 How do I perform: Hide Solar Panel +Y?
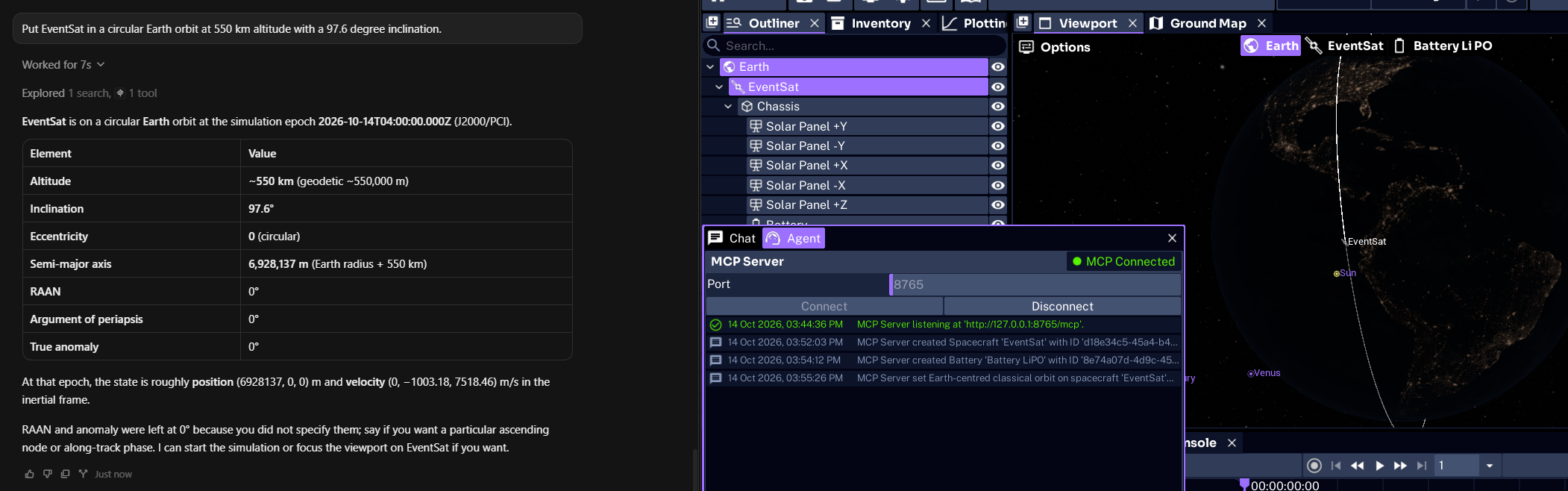(x=998, y=126)
